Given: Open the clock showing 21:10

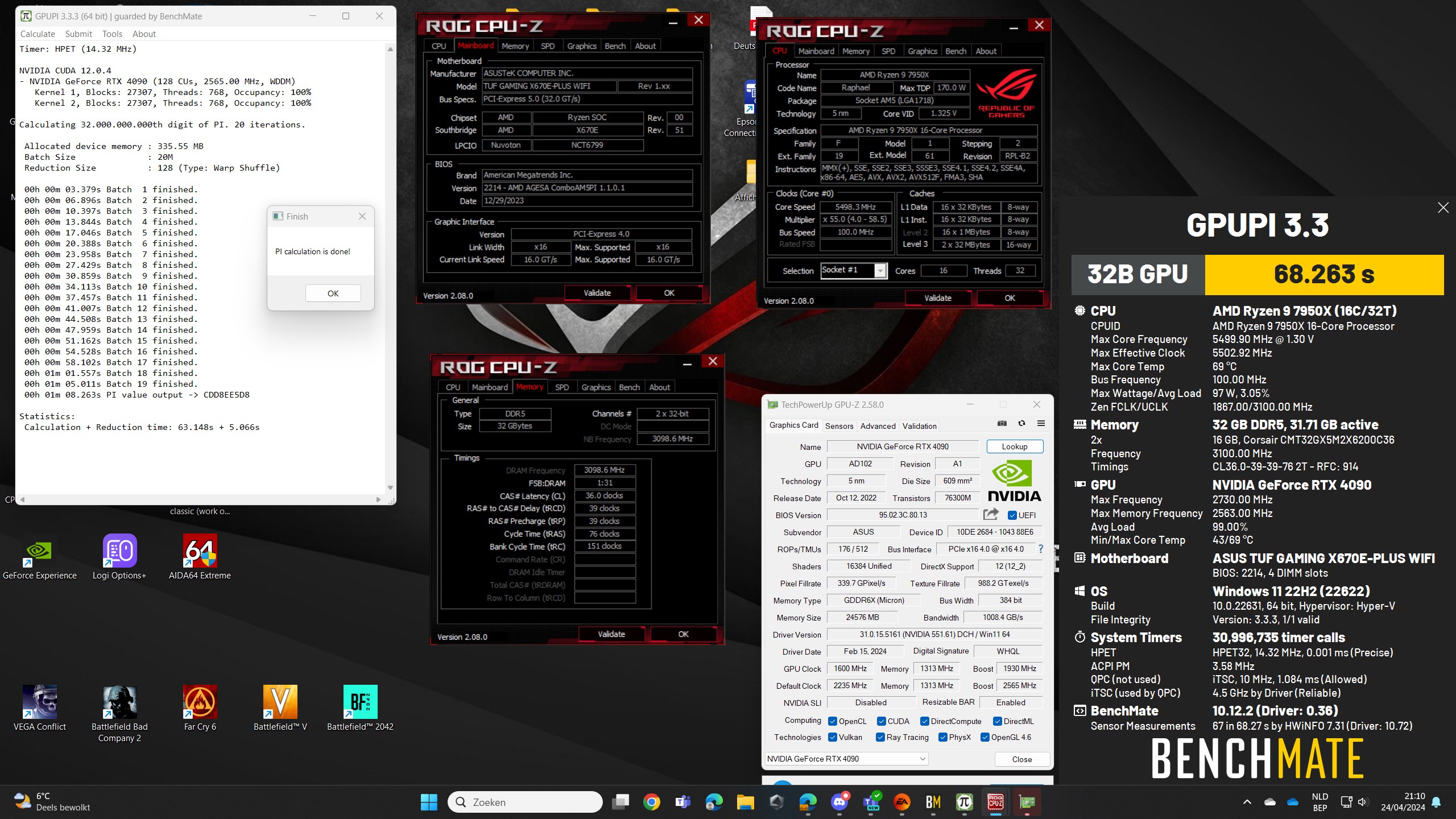Looking at the screenshot, I should pyautogui.click(x=1403, y=802).
